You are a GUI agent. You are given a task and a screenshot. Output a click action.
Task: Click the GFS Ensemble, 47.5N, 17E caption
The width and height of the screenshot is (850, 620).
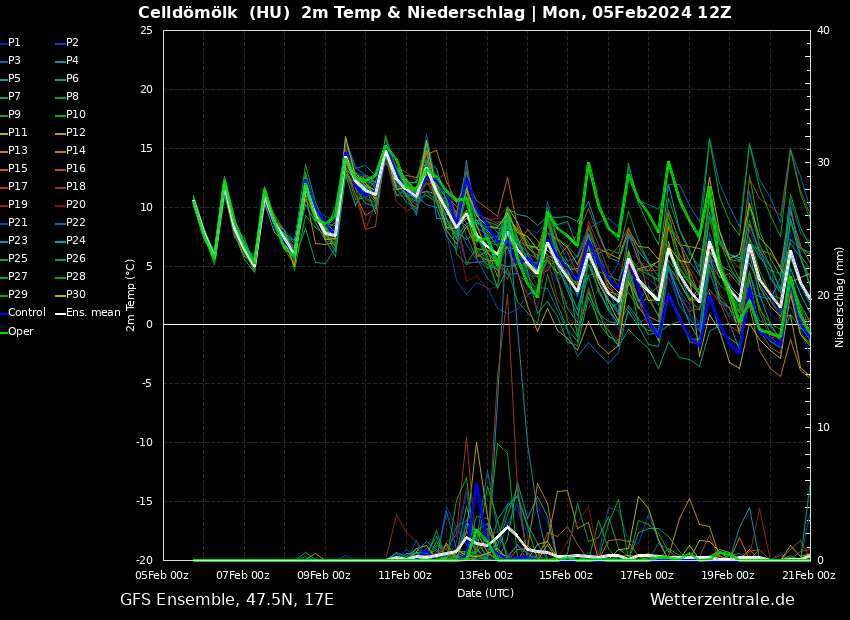227,600
